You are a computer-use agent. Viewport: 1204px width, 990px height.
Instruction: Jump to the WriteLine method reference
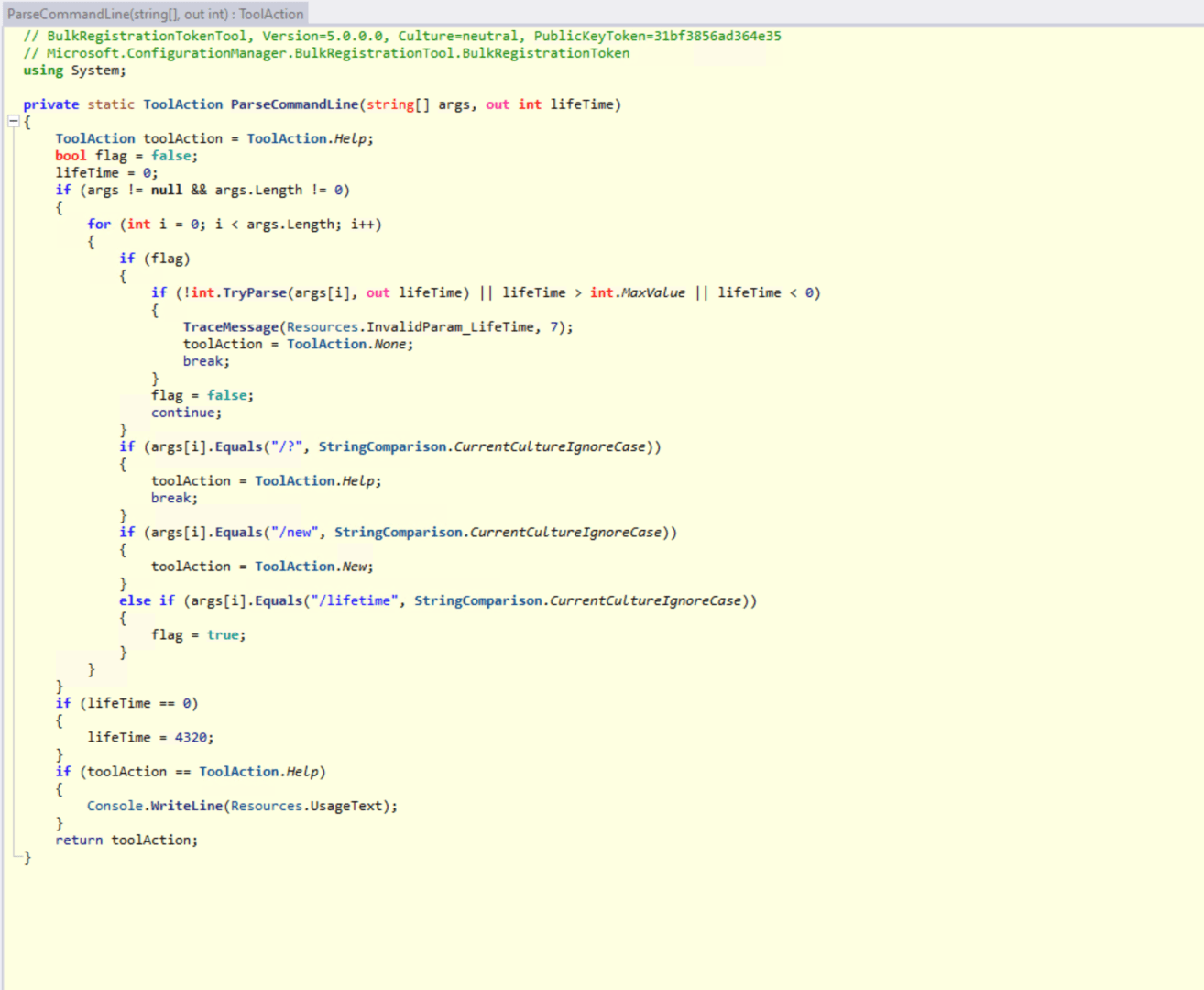(x=186, y=806)
